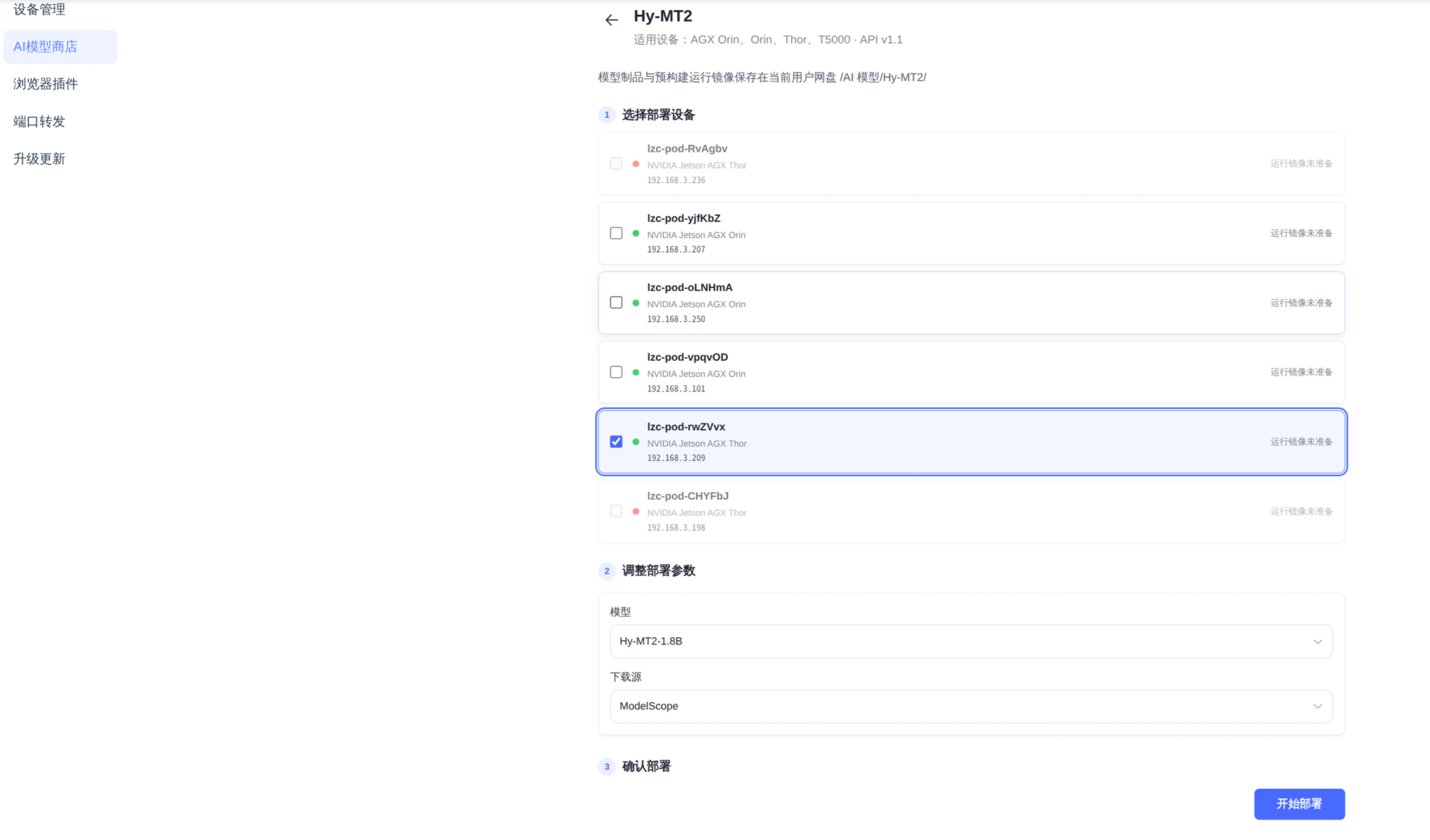Screen dimensions: 1430x840
Task: Go to 端口转发 in the sidebar
Action: (39, 121)
